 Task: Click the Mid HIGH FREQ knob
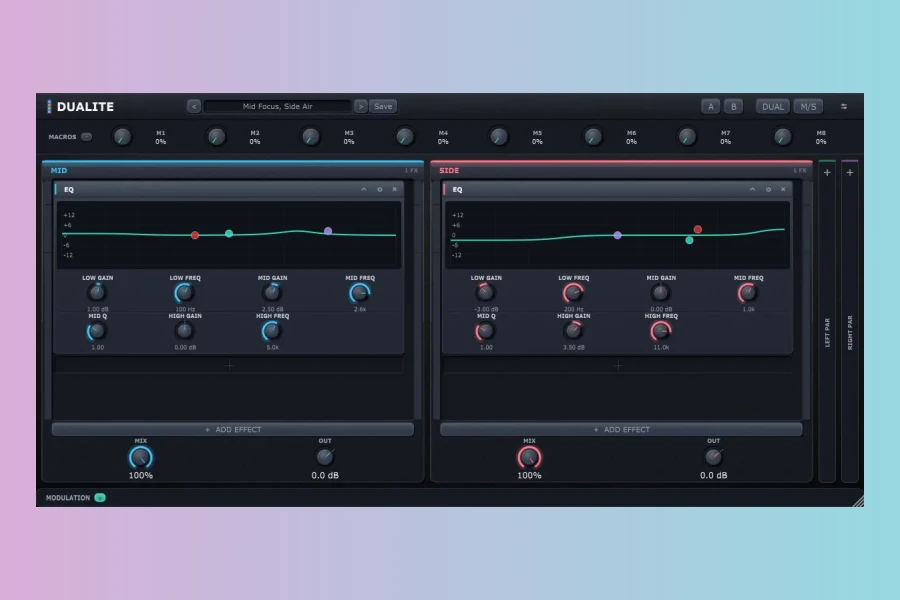(272, 331)
